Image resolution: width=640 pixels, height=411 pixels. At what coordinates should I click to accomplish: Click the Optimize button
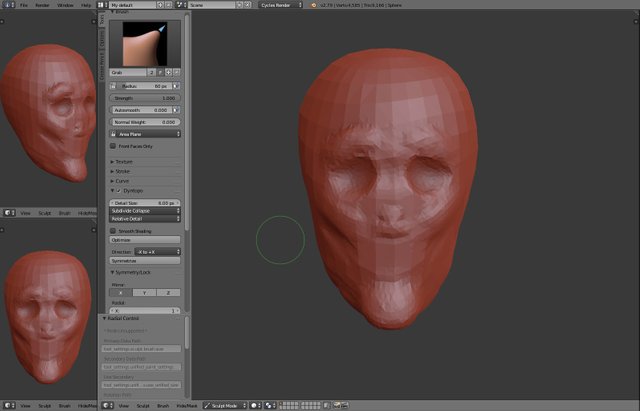144,240
